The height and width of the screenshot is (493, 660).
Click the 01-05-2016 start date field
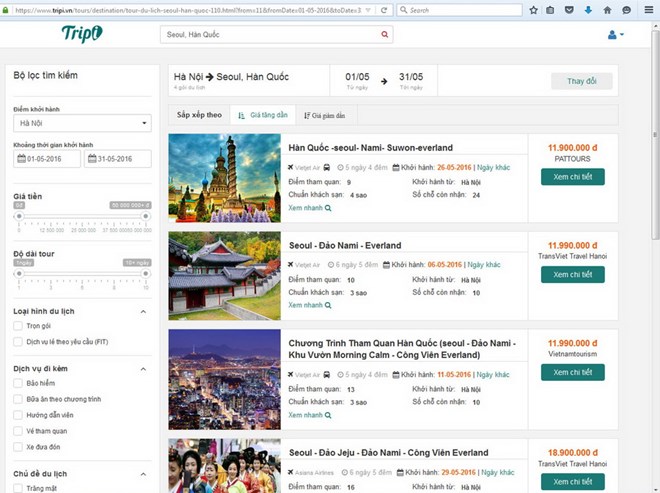coord(46,159)
